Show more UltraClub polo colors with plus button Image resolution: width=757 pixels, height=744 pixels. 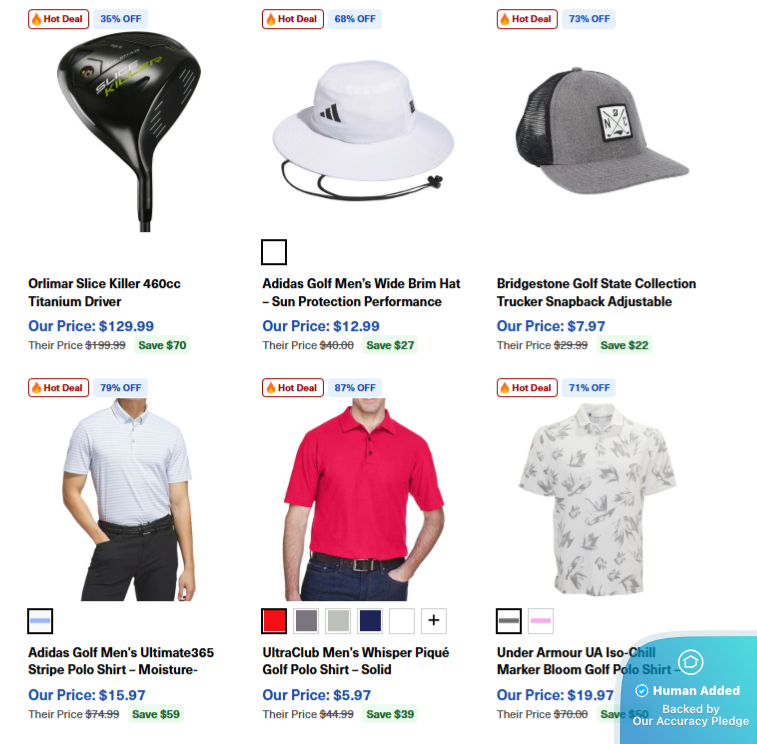pyautogui.click(x=434, y=620)
